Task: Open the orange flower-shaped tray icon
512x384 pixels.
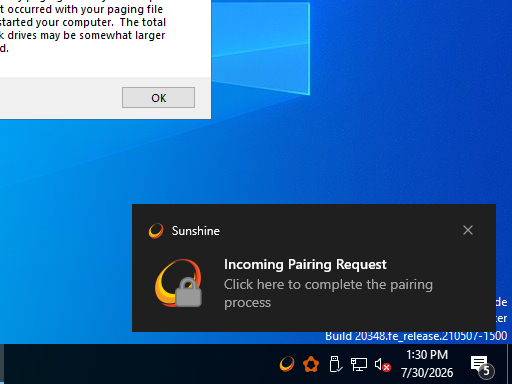Action: (x=311, y=364)
